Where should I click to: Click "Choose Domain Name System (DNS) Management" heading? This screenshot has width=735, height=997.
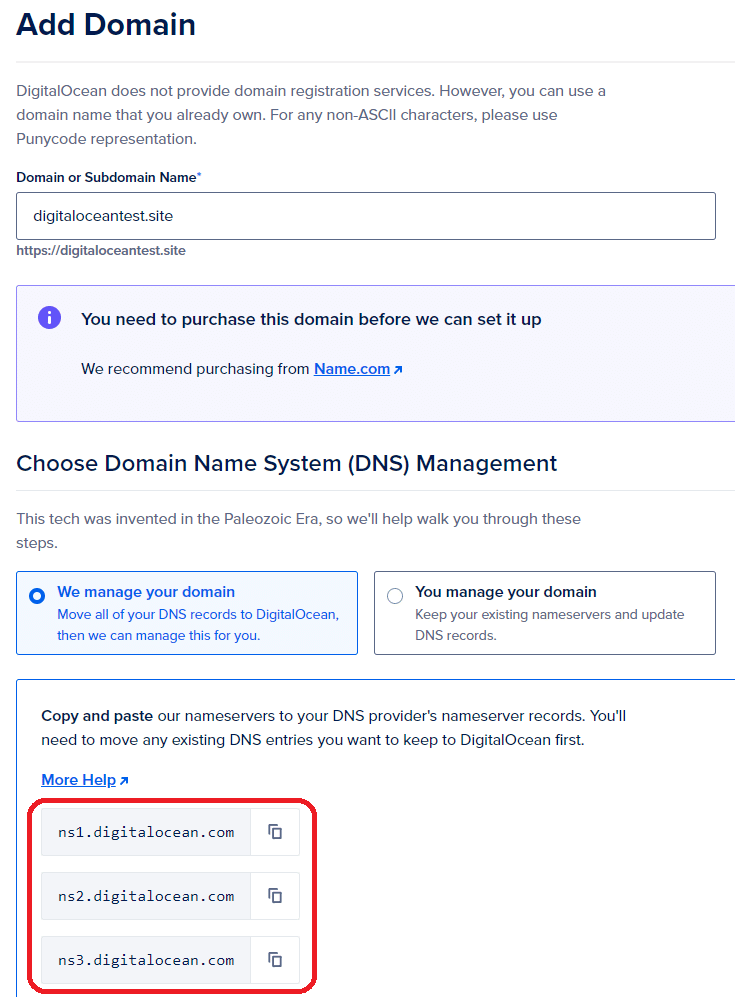pos(287,463)
